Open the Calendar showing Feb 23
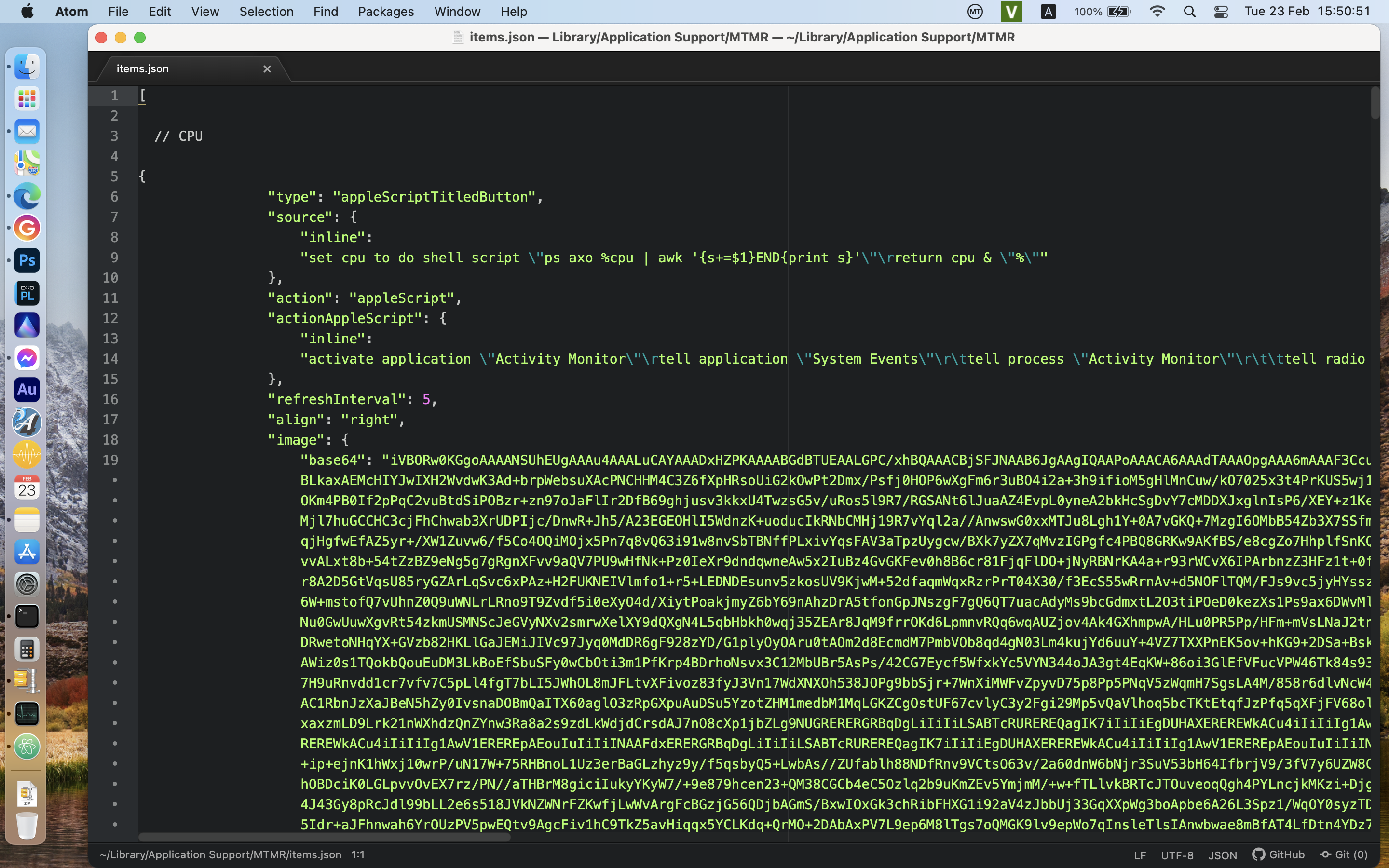The width and height of the screenshot is (1389, 868). coord(27,488)
